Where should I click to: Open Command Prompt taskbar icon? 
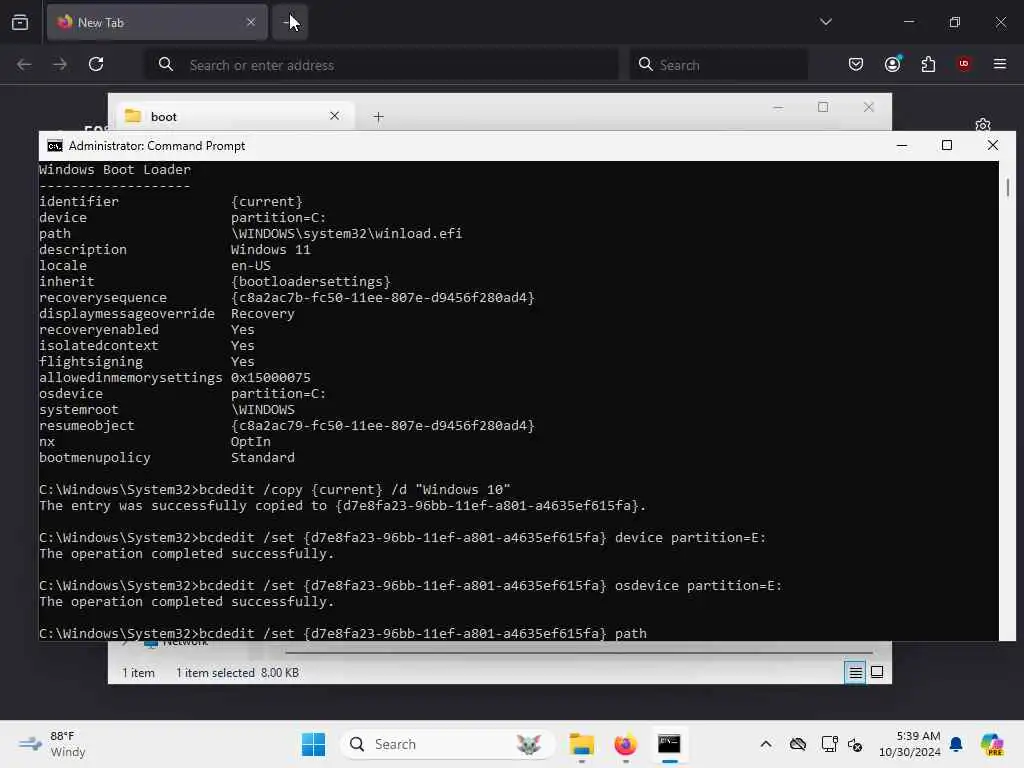pos(669,744)
